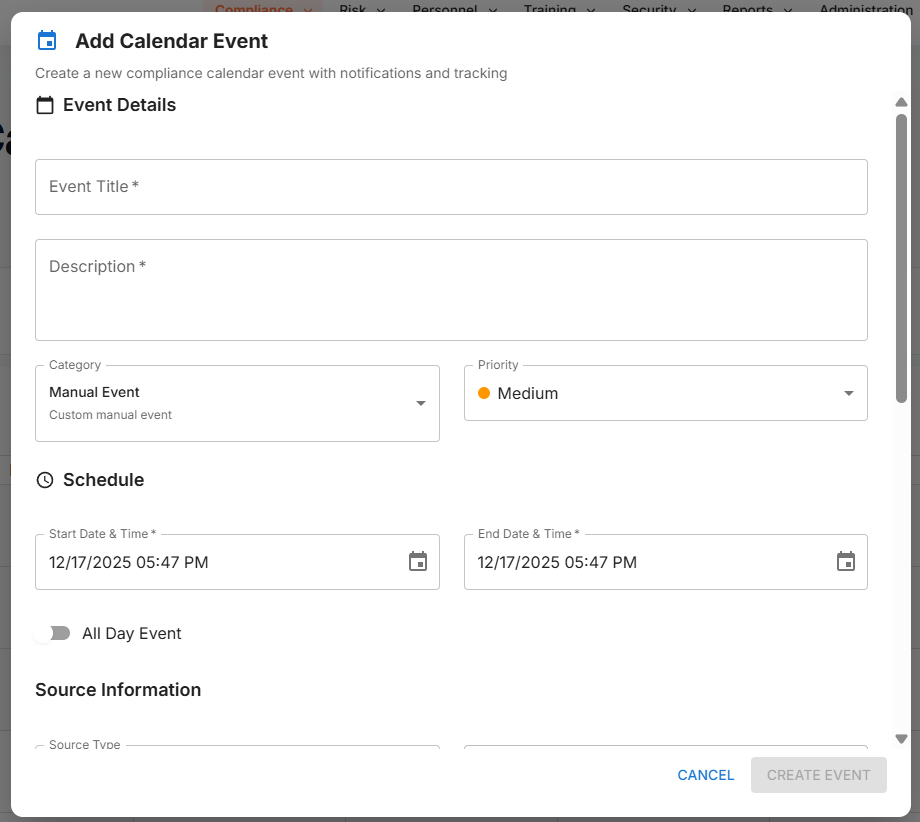Viewport: 920px width, 822px height.
Task: Open the Training menu in top bar
Action: point(559,10)
